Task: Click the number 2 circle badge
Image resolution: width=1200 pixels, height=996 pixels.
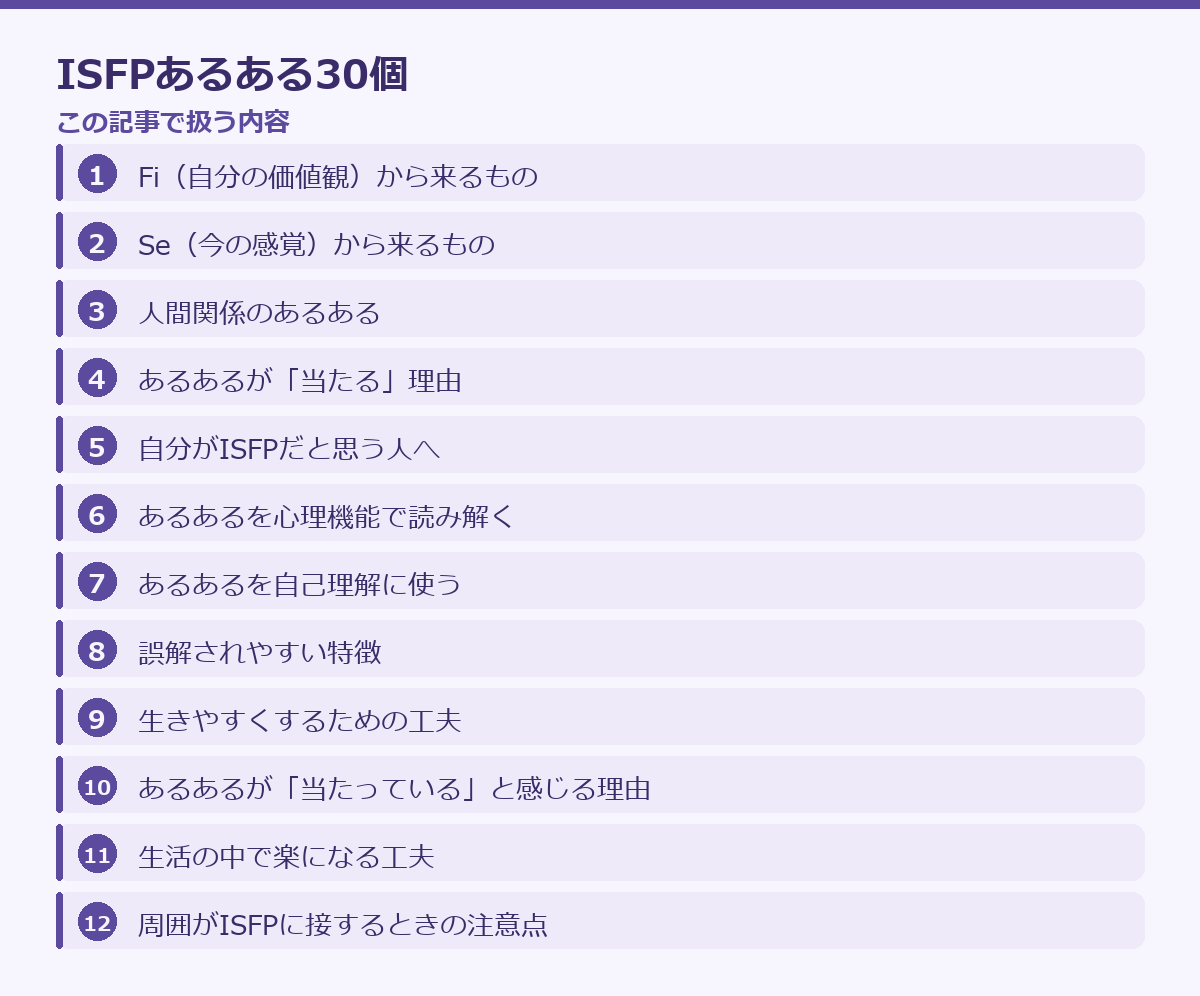Action: [97, 243]
